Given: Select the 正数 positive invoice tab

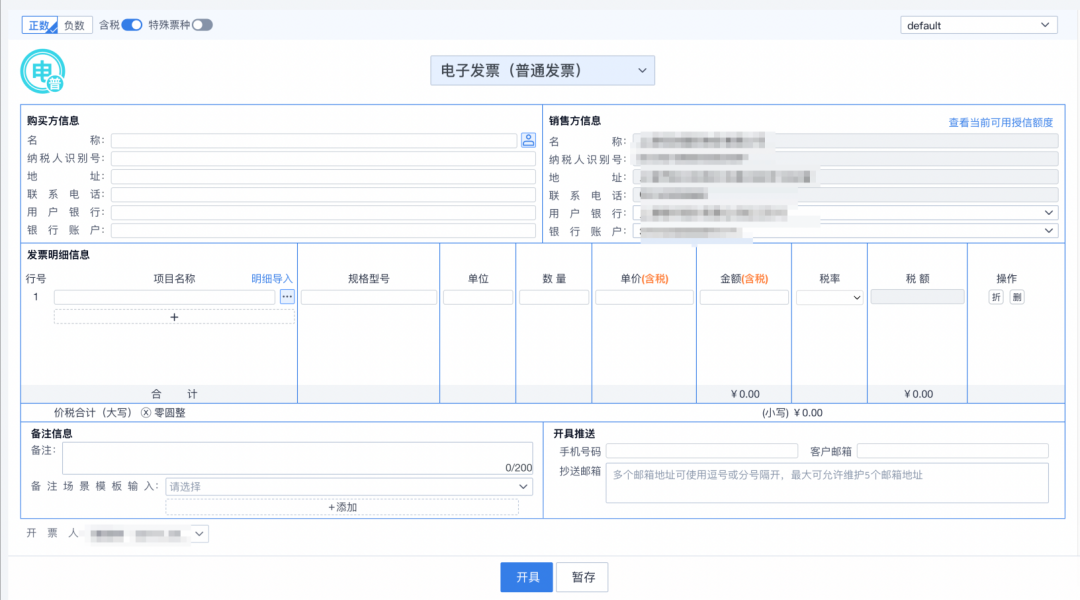Looking at the screenshot, I should pyautogui.click(x=39, y=25).
